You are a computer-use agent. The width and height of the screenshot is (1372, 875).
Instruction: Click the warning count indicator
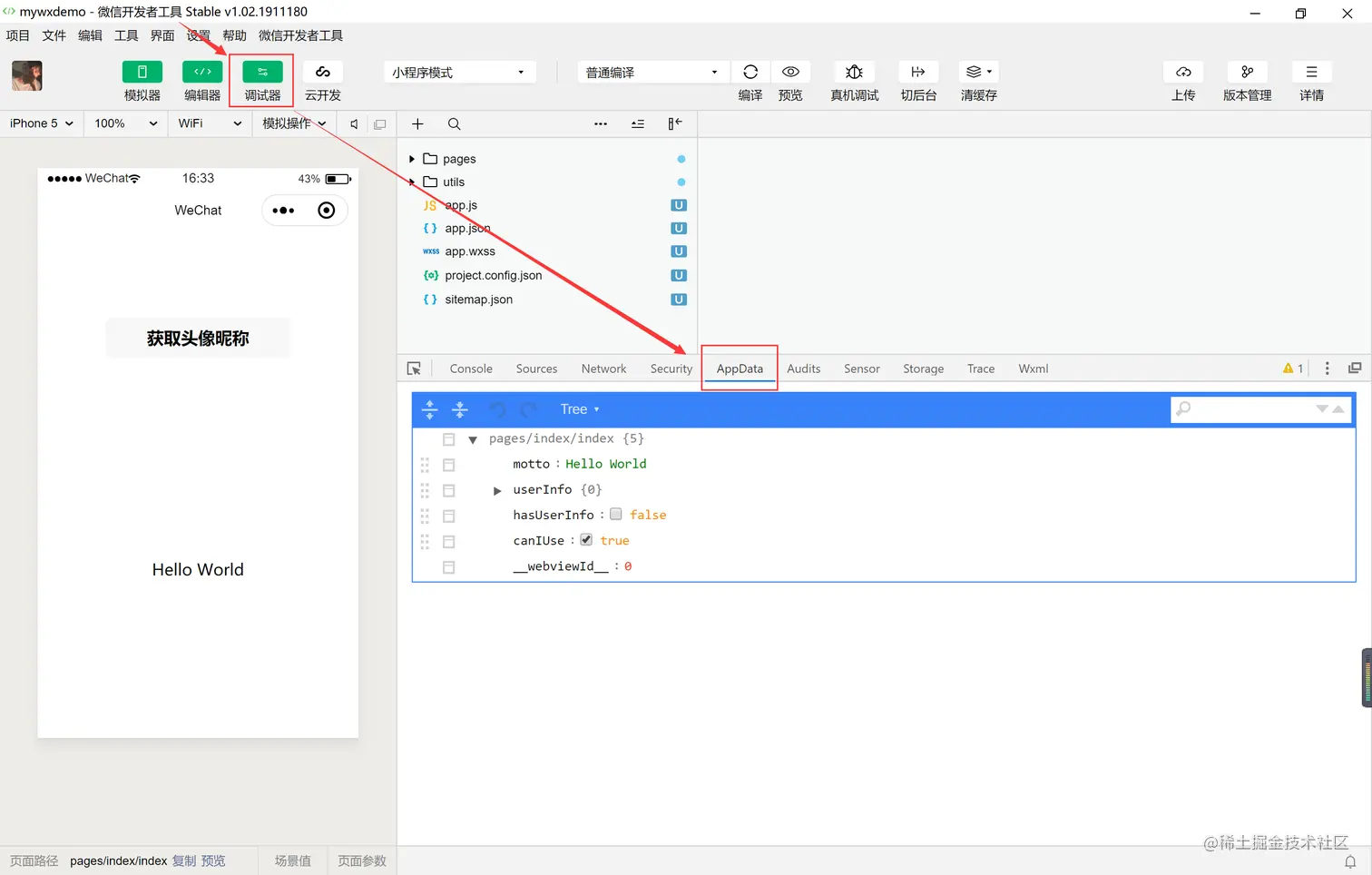(x=1293, y=369)
